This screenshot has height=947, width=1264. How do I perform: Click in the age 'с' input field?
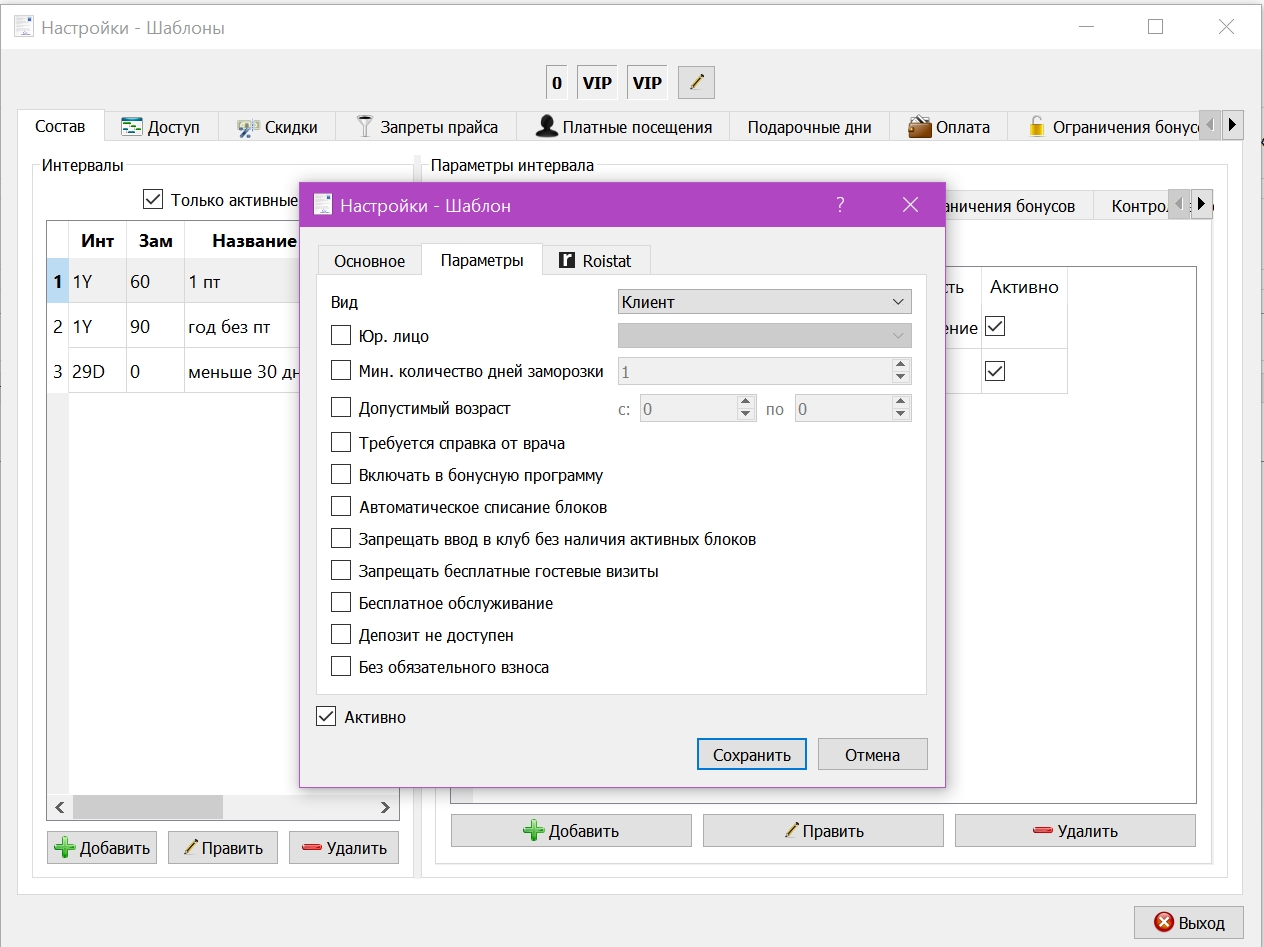point(689,408)
